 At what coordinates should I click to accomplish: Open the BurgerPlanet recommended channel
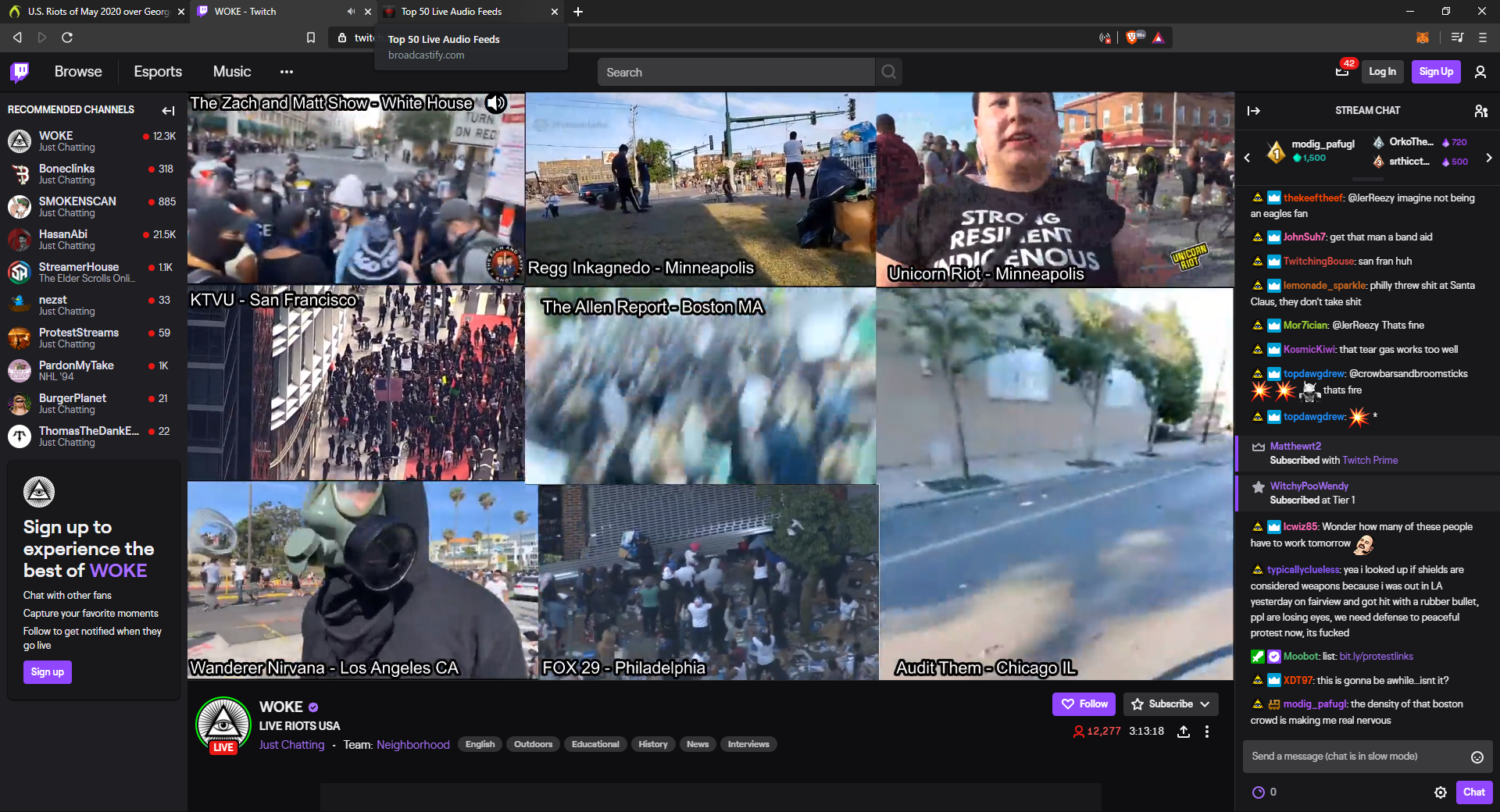(93, 404)
